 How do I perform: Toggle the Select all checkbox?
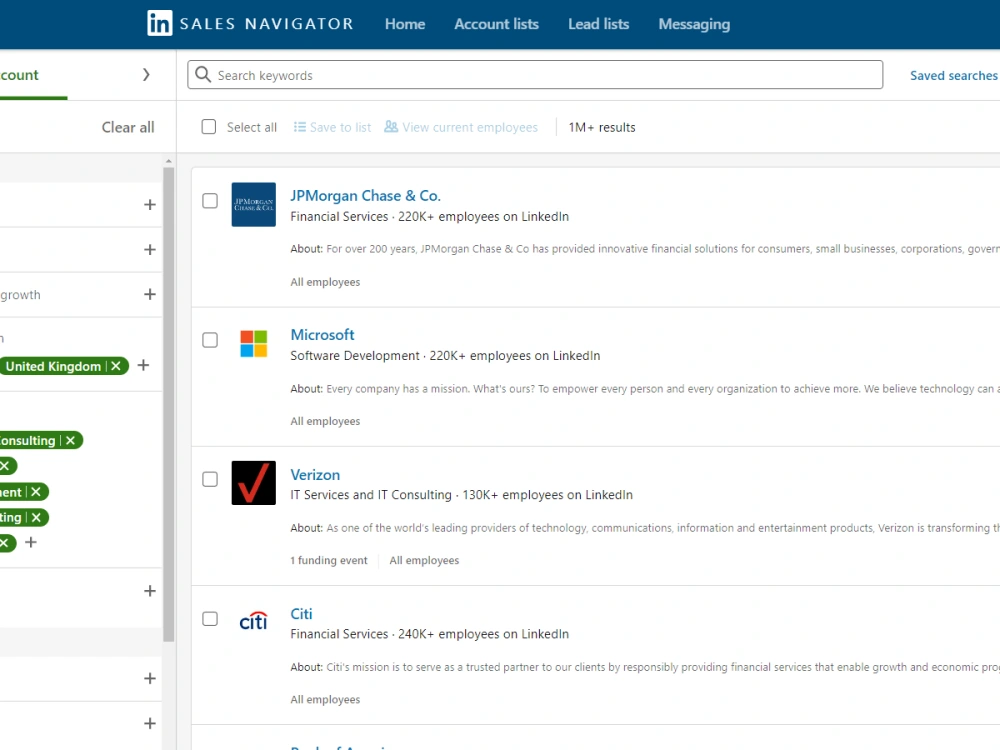pyautogui.click(x=209, y=127)
